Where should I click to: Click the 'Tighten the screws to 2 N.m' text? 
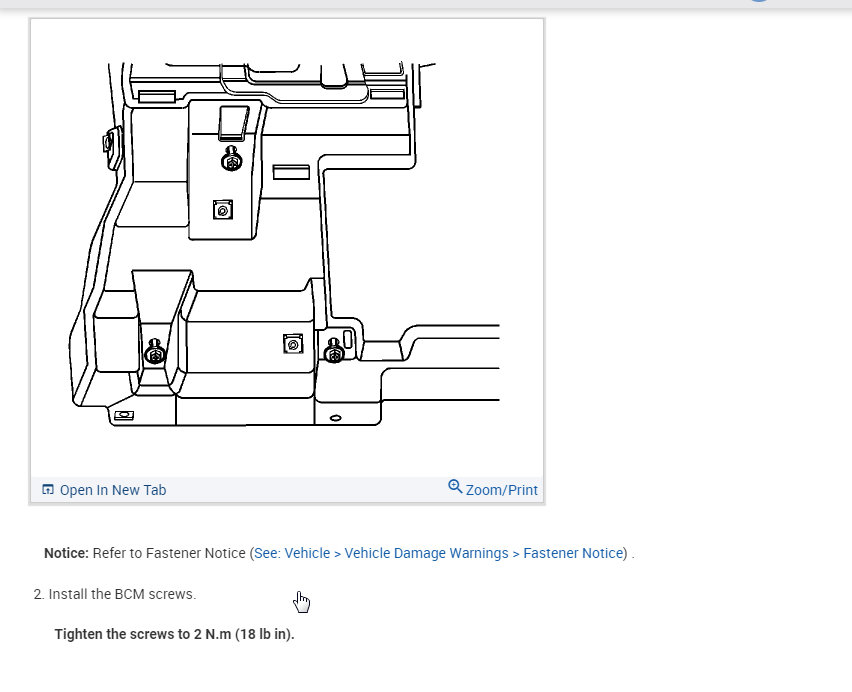pyautogui.click(x=143, y=634)
